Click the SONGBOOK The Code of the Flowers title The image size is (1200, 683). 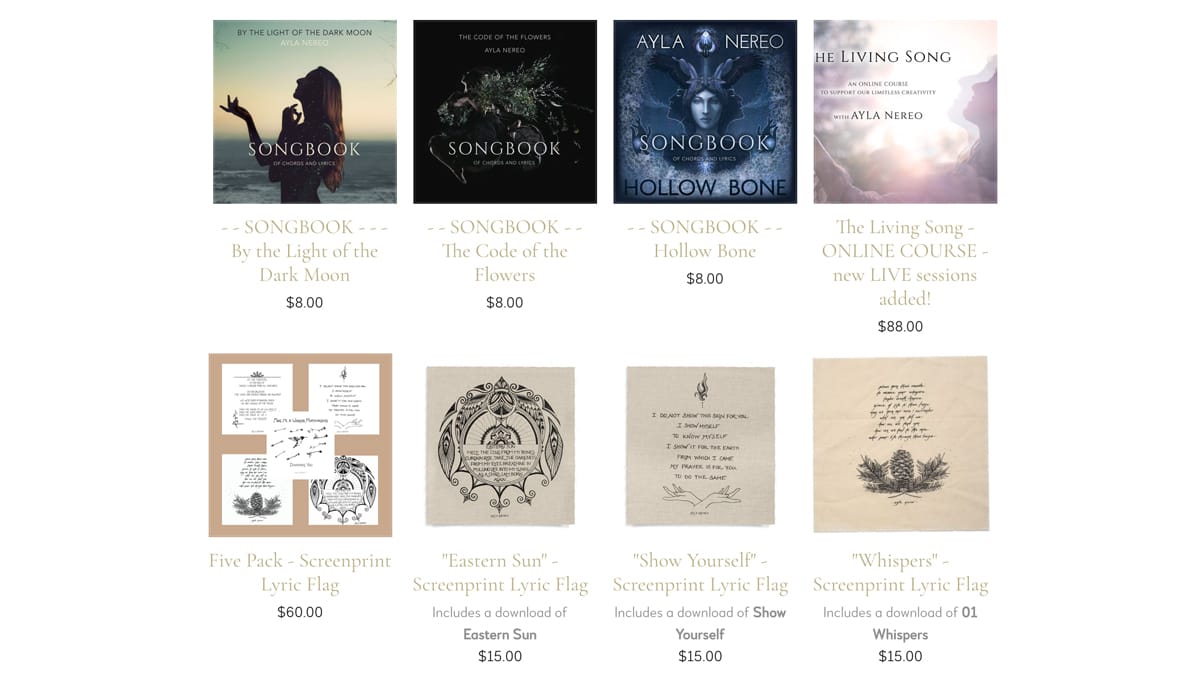coord(505,251)
